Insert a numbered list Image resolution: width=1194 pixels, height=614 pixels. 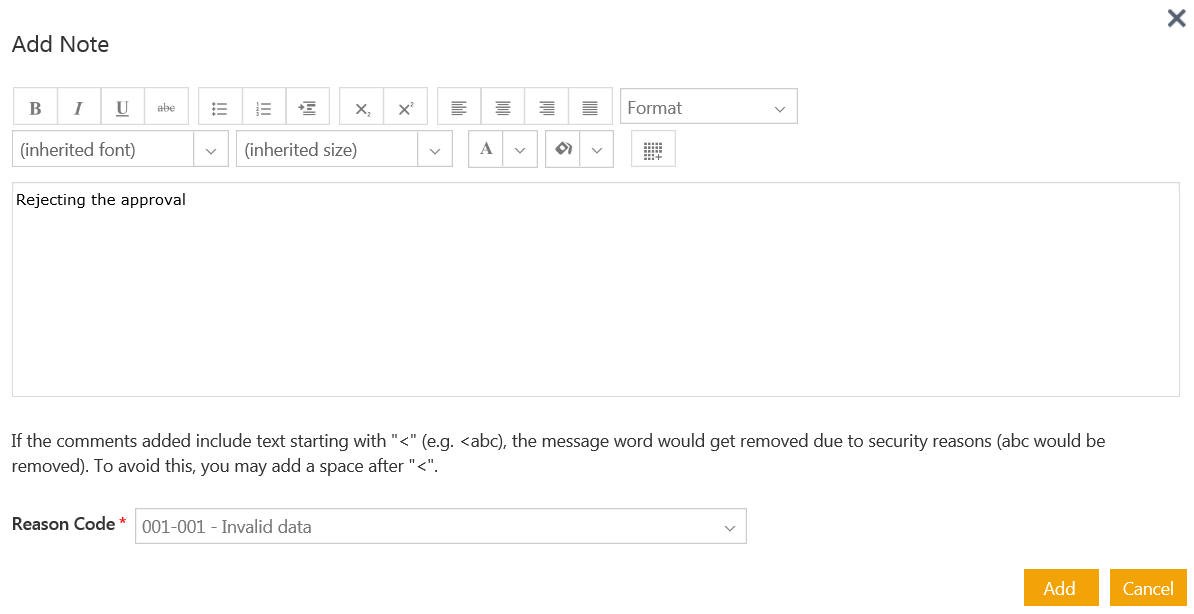pos(264,108)
